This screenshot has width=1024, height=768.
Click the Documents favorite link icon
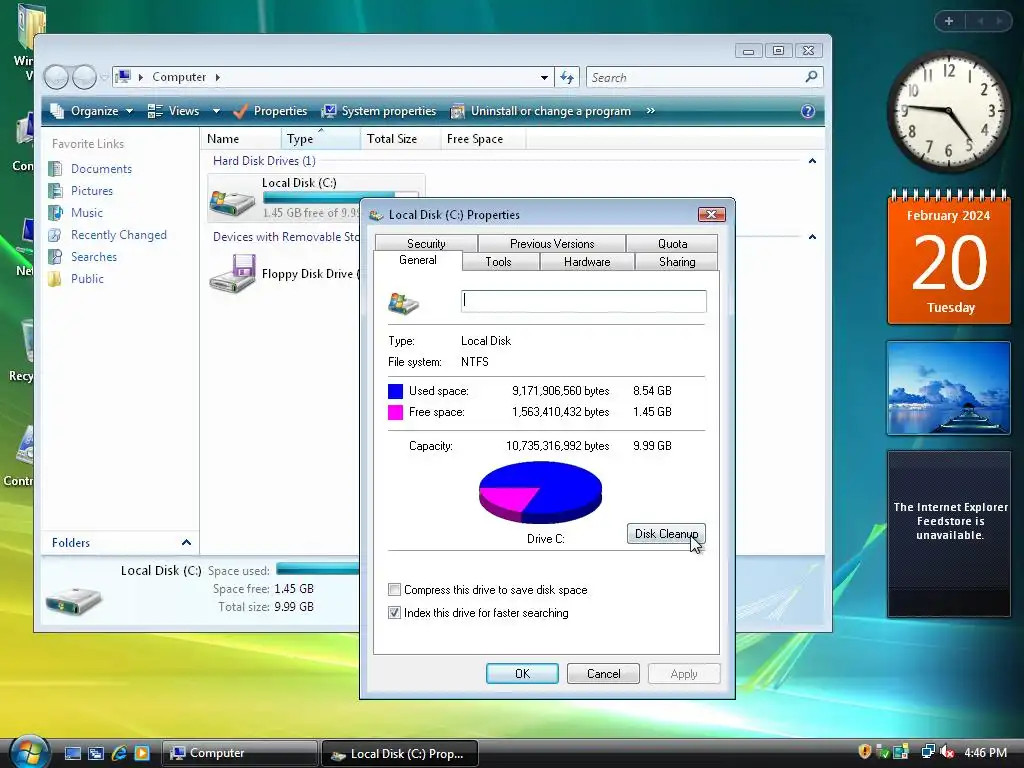tap(56, 168)
